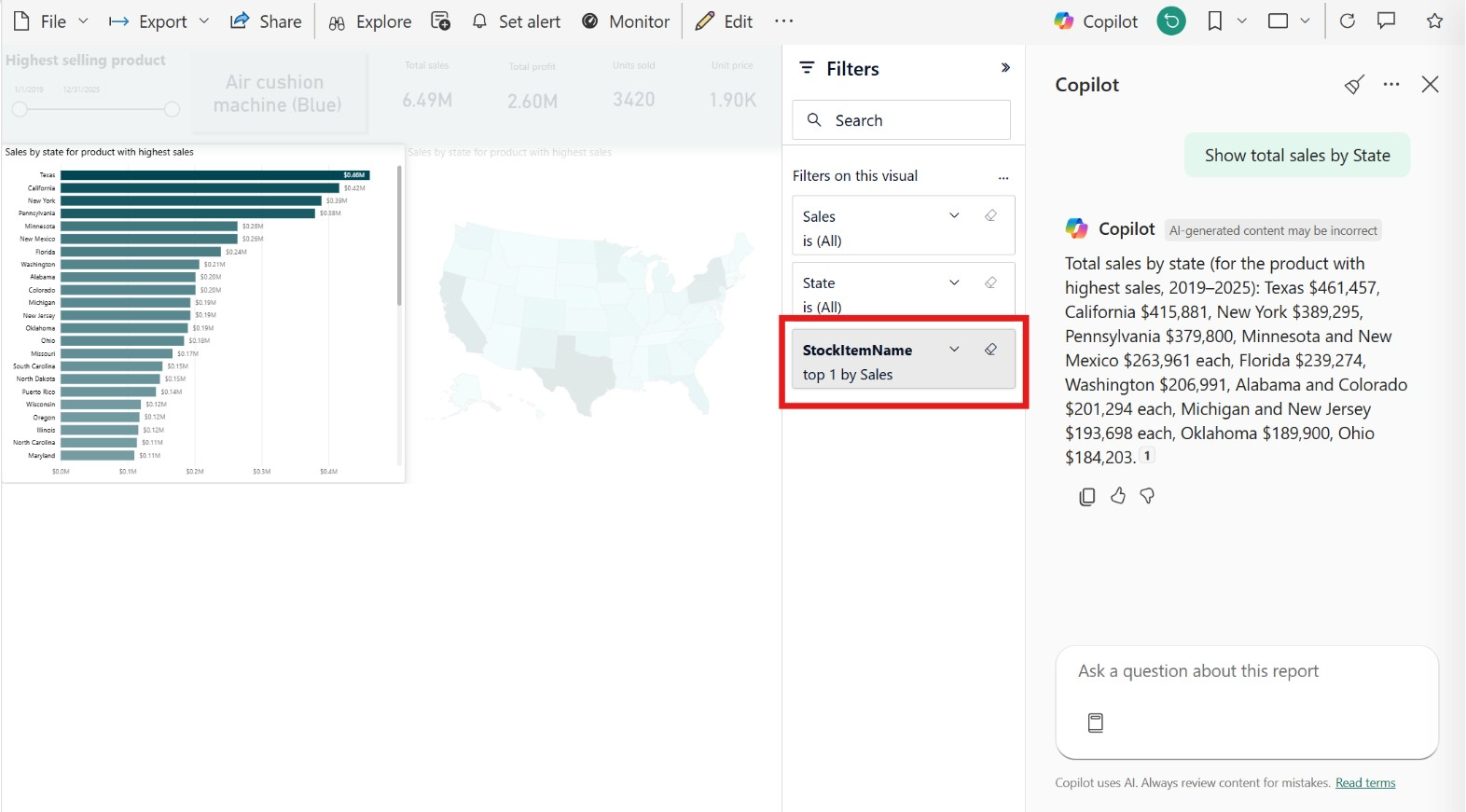The image size is (1466, 812).
Task: Open the Monitor option
Action: point(626,21)
